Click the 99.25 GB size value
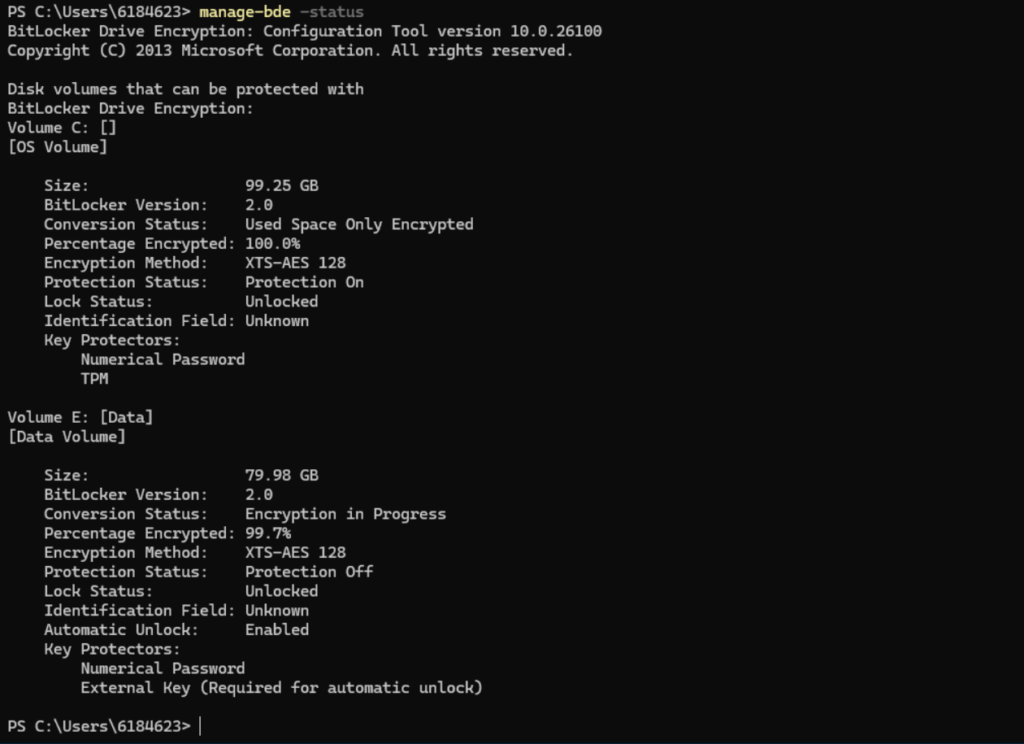 click(x=281, y=186)
